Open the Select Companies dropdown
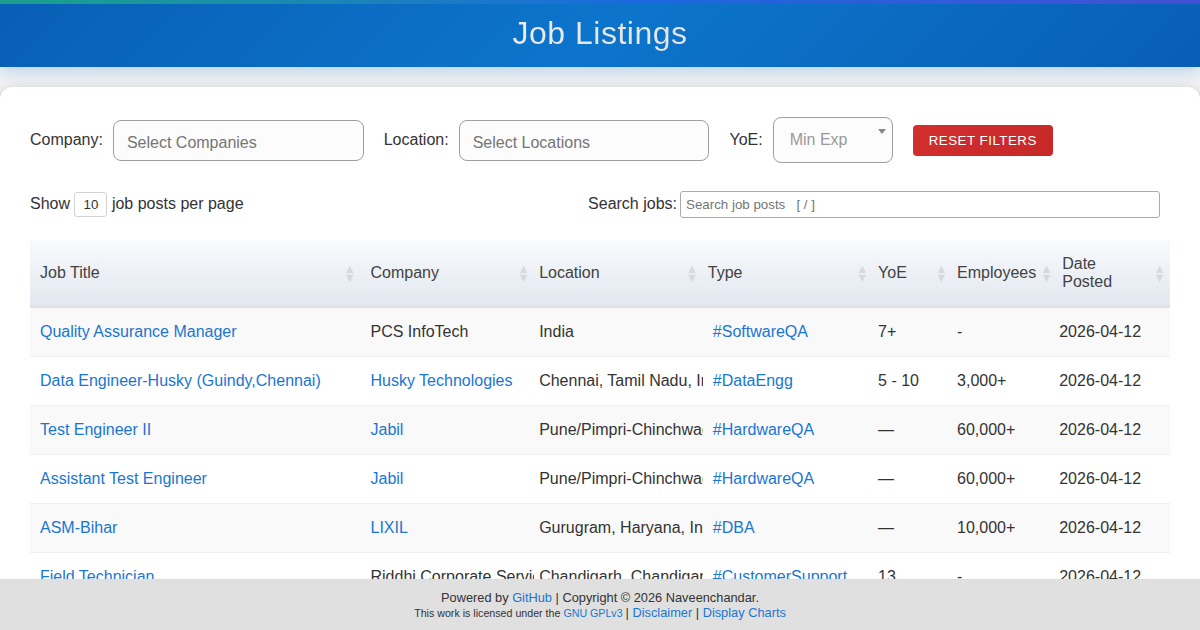 (238, 141)
